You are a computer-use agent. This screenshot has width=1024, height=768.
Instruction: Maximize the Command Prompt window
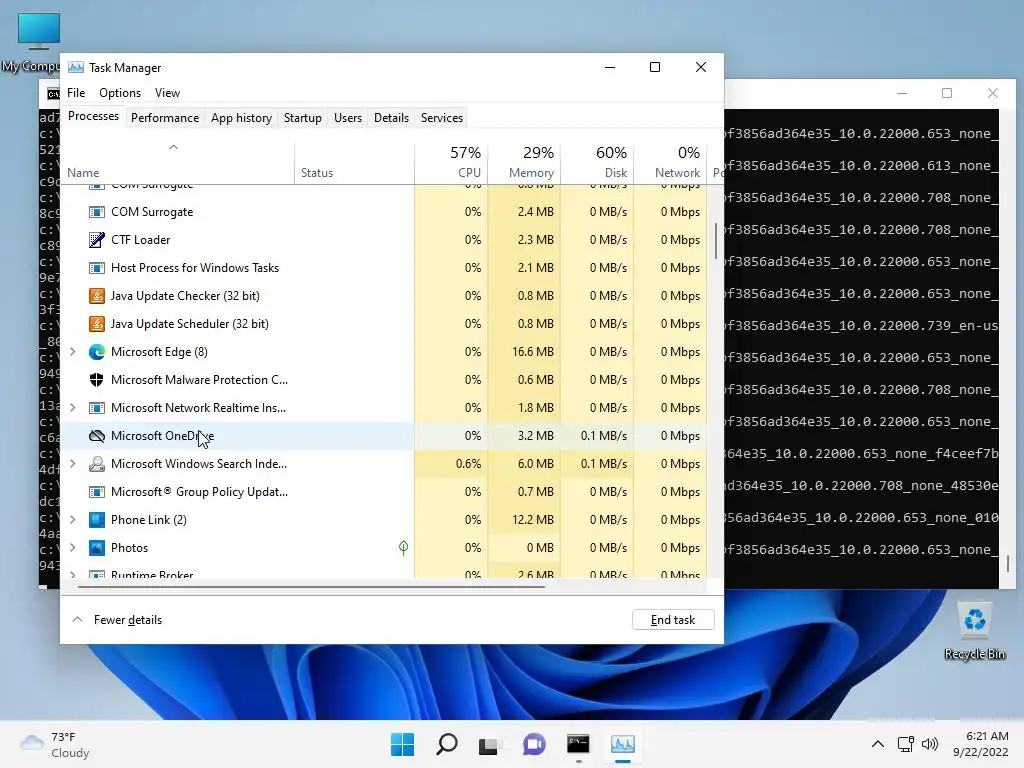point(947,93)
